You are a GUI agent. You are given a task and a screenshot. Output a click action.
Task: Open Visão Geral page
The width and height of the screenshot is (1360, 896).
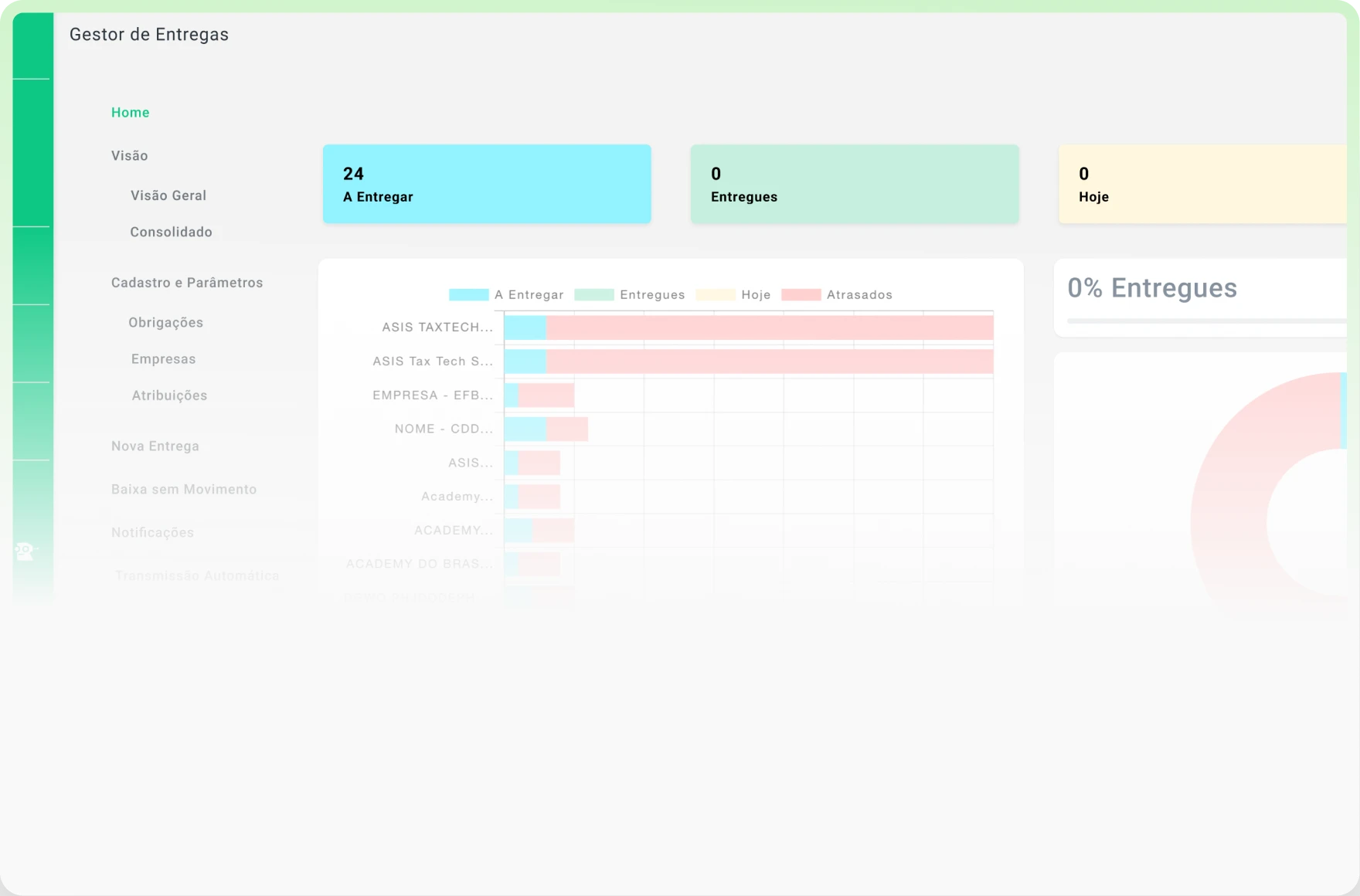(168, 196)
